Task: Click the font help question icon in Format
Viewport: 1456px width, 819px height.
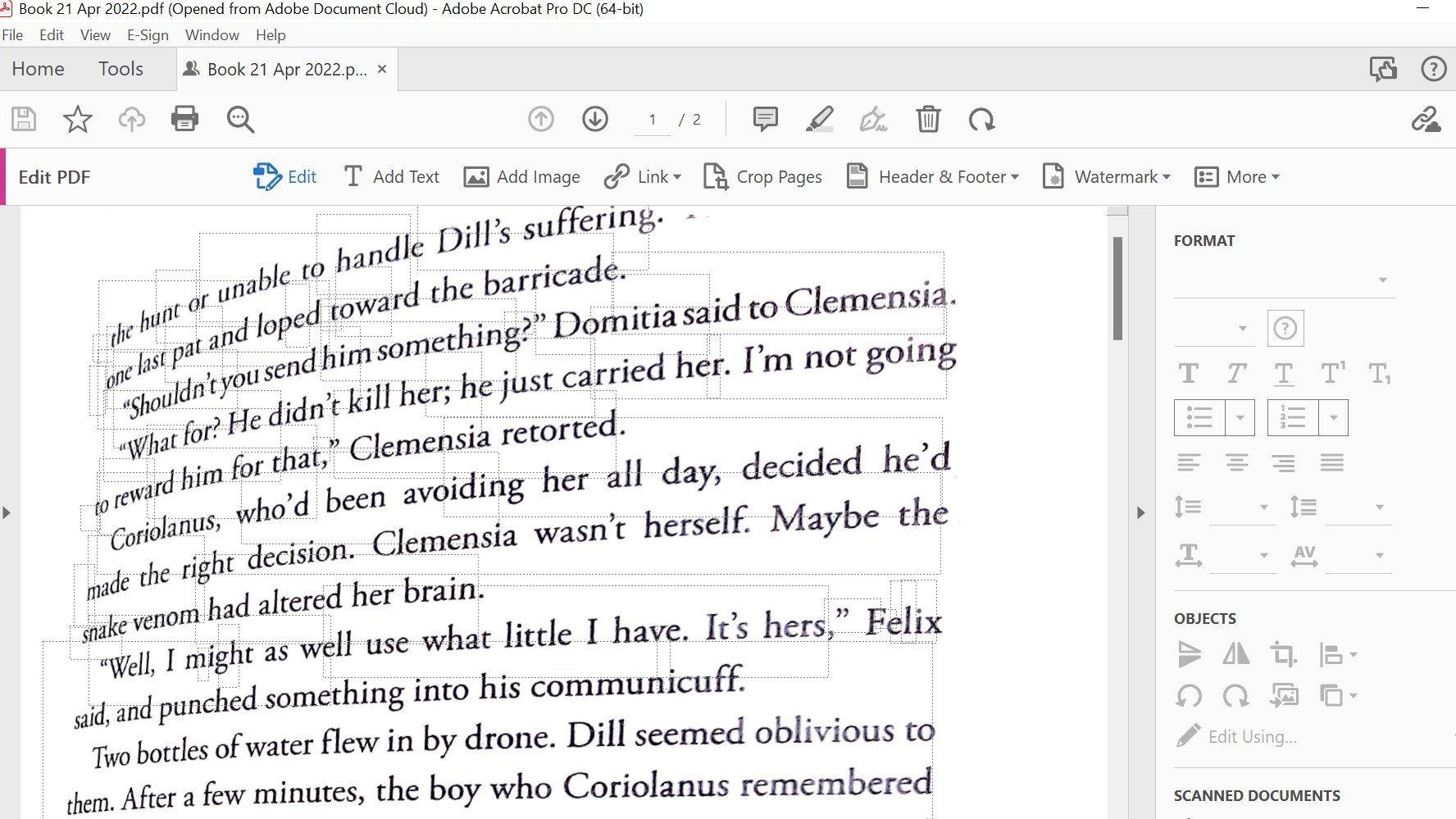Action: [1285, 329]
